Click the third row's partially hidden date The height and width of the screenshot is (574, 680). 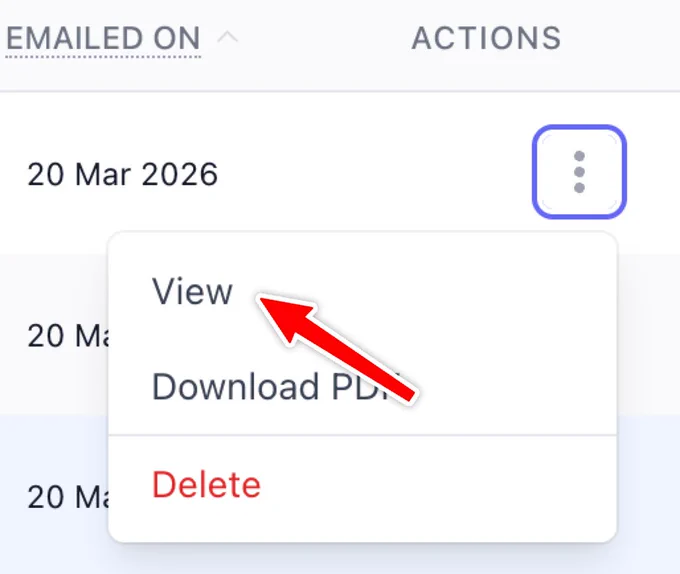coord(68,497)
